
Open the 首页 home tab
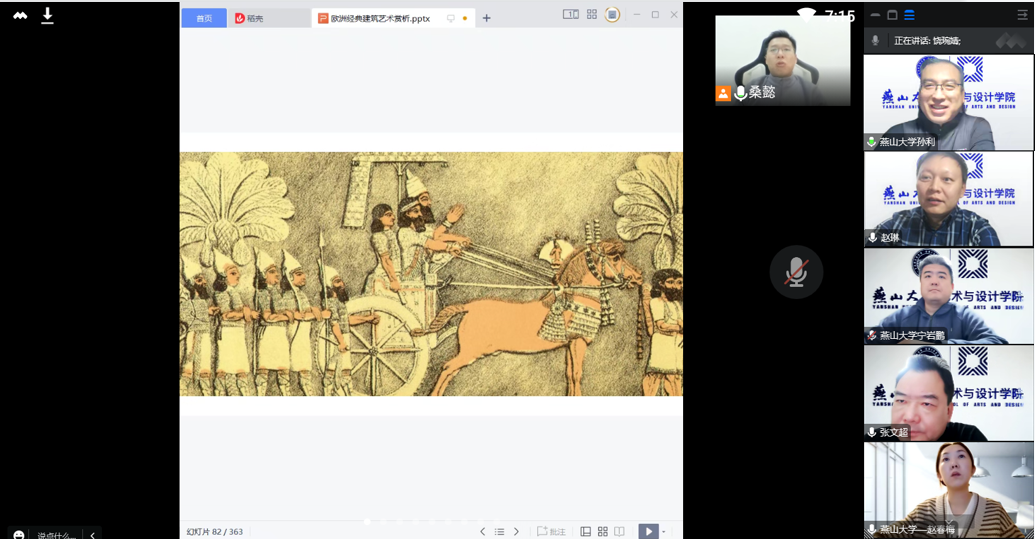tap(204, 18)
